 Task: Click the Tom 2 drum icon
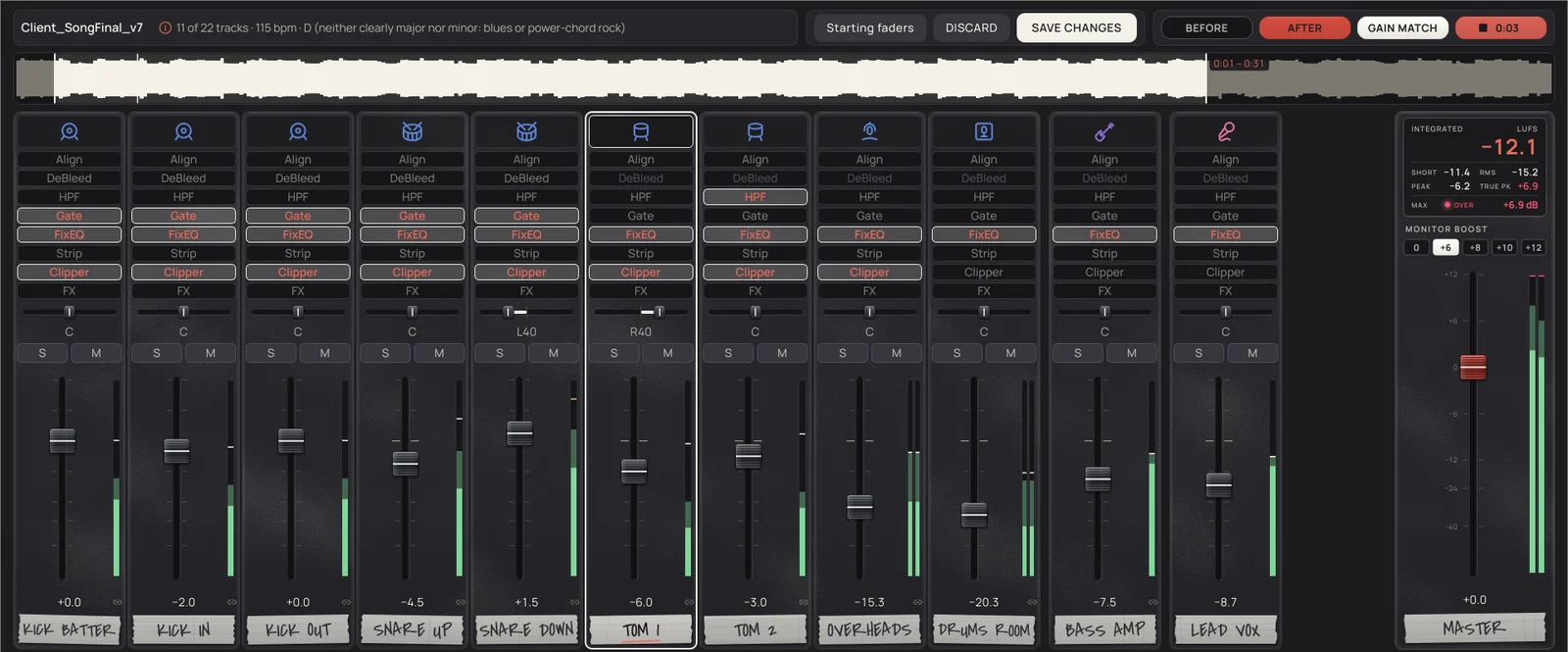click(756, 131)
